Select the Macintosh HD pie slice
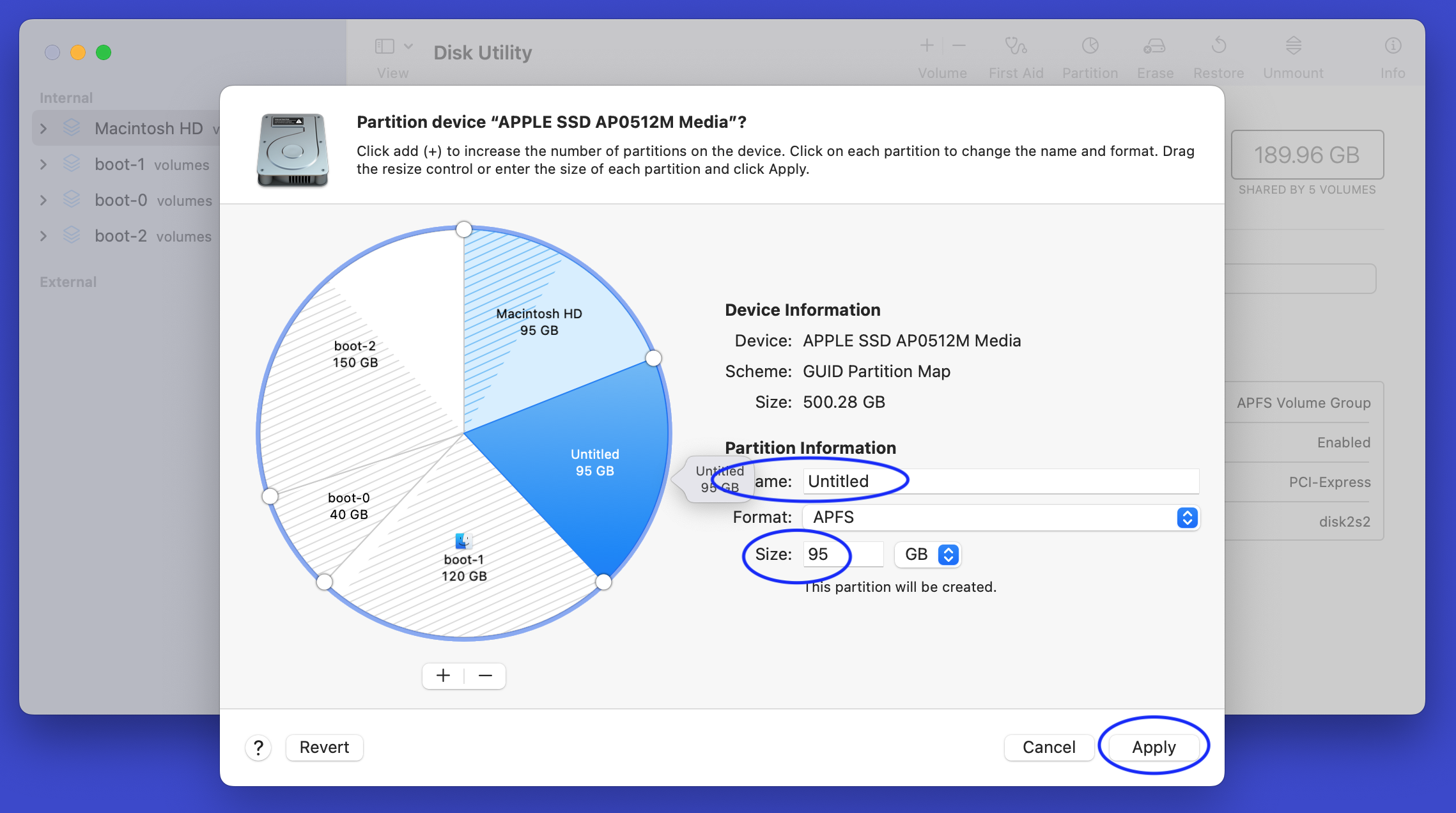The image size is (1456, 813). tap(539, 321)
